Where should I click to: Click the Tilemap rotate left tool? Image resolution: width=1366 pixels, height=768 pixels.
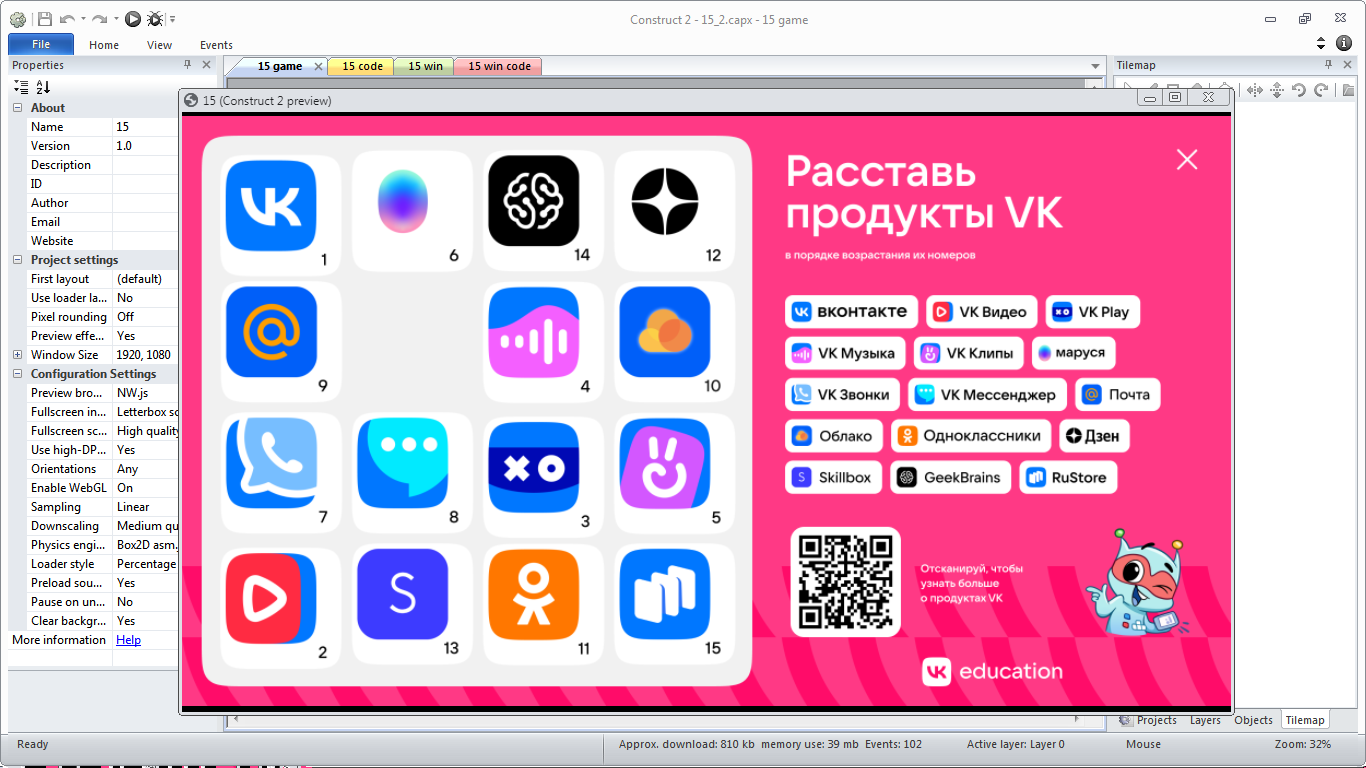[x=1299, y=90]
